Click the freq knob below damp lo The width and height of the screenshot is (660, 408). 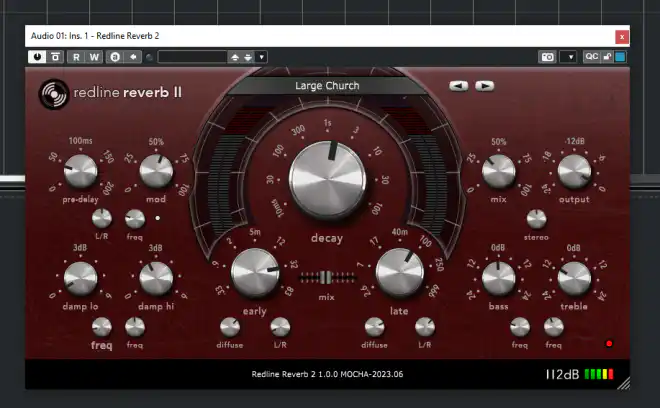pos(102,327)
